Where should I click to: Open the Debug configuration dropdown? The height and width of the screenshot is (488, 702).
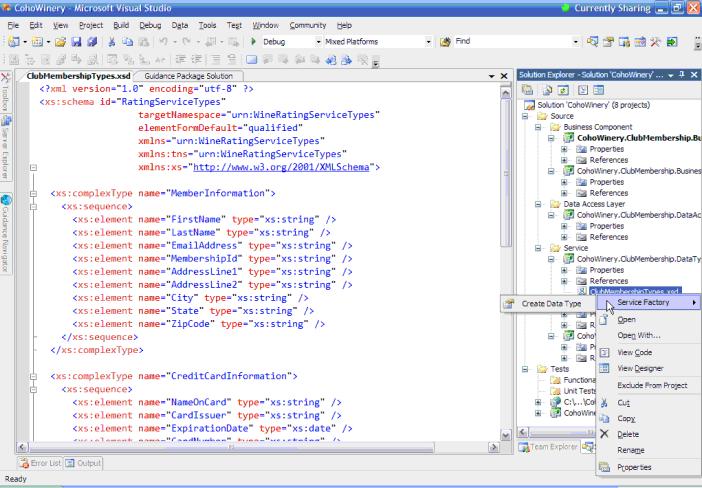[318, 42]
